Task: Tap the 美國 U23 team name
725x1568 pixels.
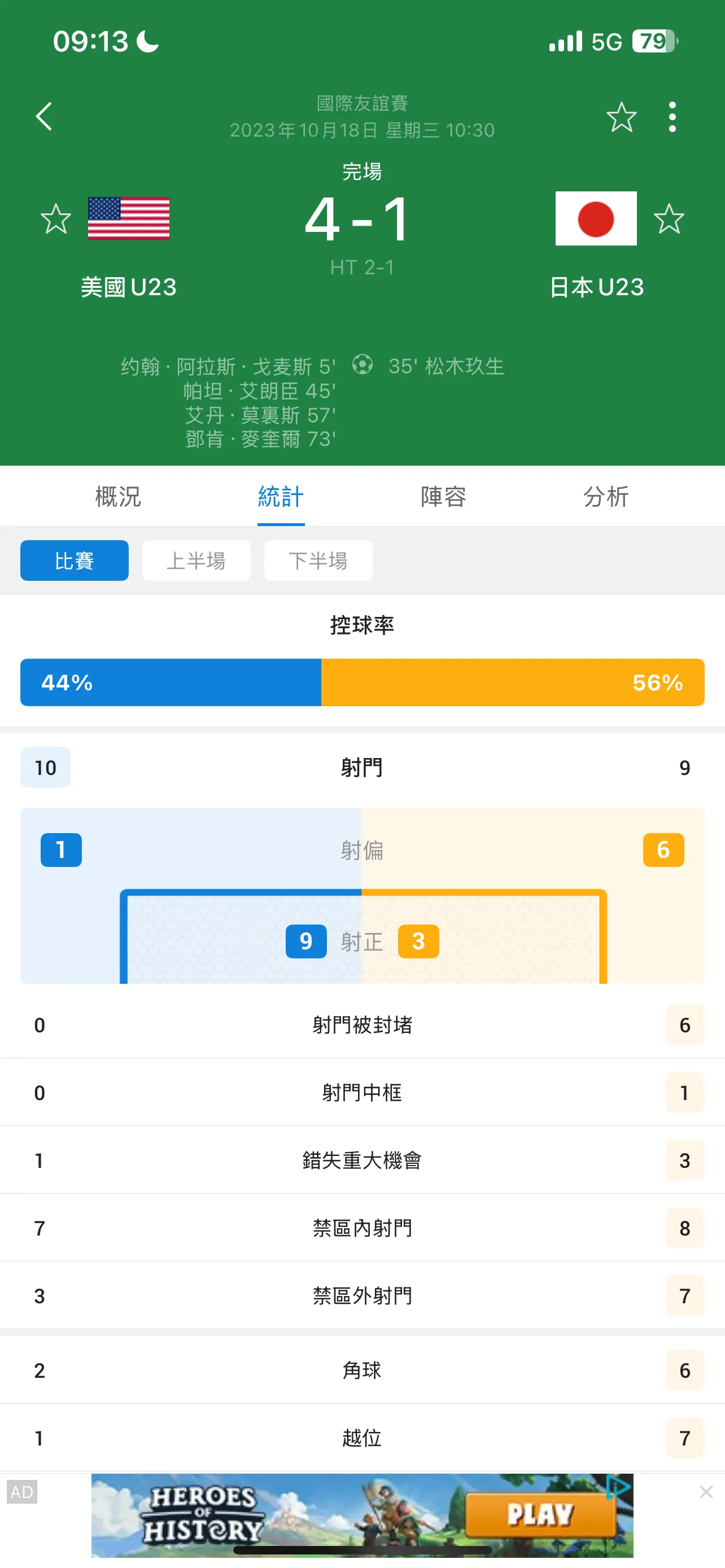Action: point(128,287)
